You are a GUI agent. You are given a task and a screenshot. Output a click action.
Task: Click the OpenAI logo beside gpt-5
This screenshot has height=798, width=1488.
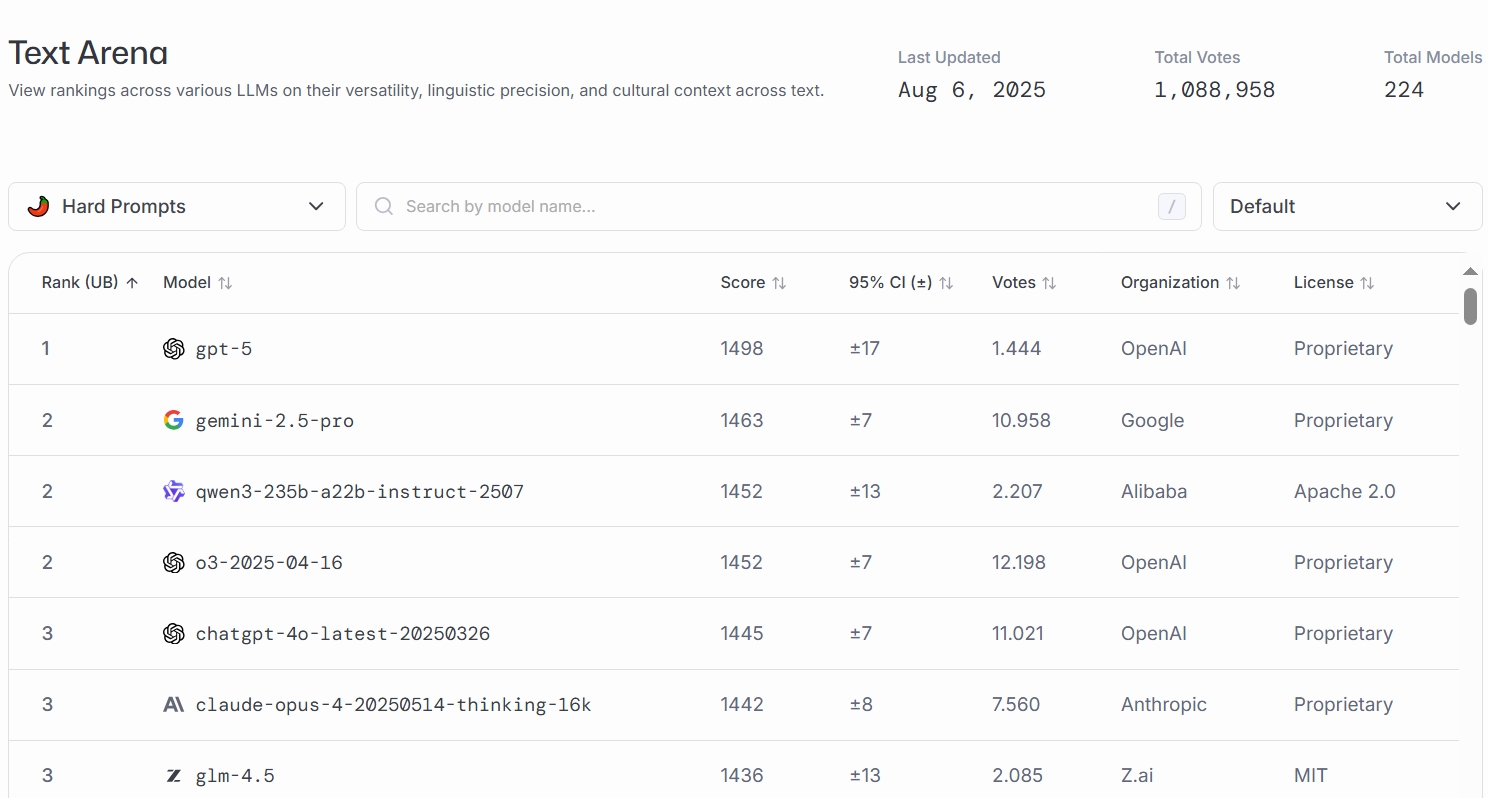point(174,349)
